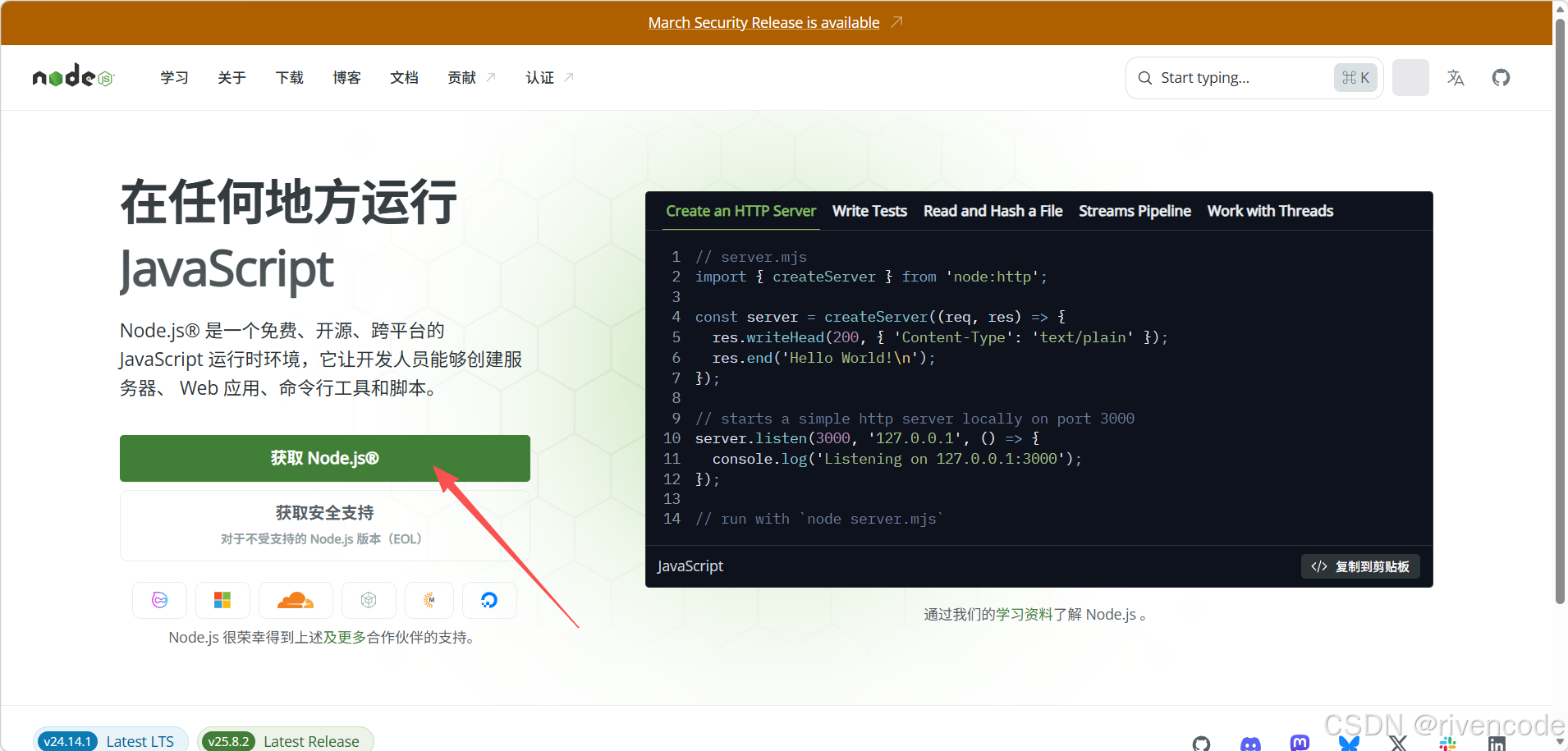Click the console.log Listening code line
Viewport: 1568px width, 751px height.
point(897,459)
